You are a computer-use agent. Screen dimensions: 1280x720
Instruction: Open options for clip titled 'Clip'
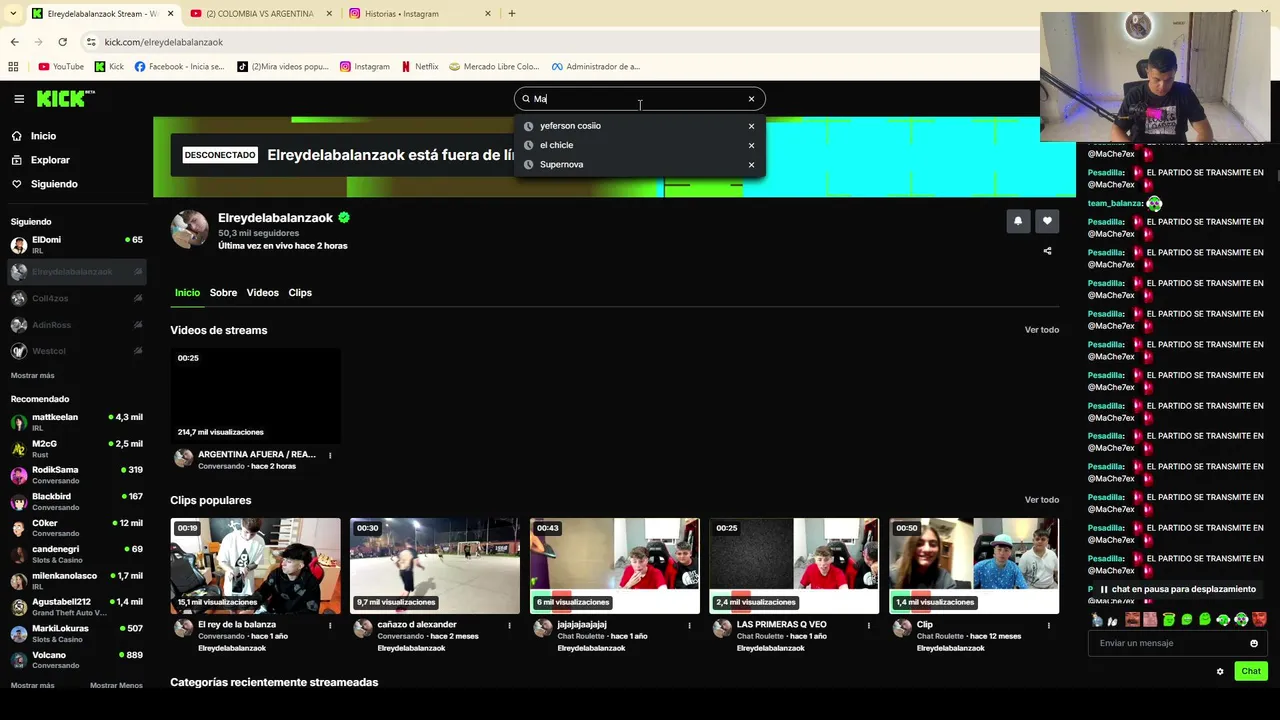(1048, 626)
